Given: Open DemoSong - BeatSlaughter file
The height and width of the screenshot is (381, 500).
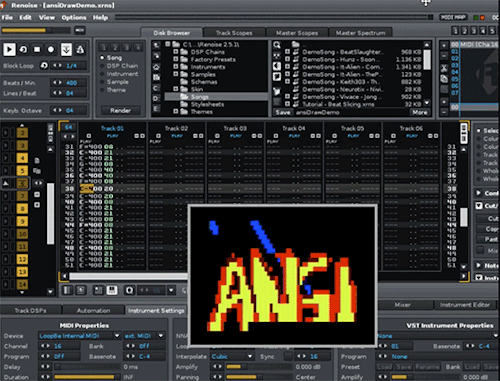Looking at the screenshot, I should coord(343,52).
